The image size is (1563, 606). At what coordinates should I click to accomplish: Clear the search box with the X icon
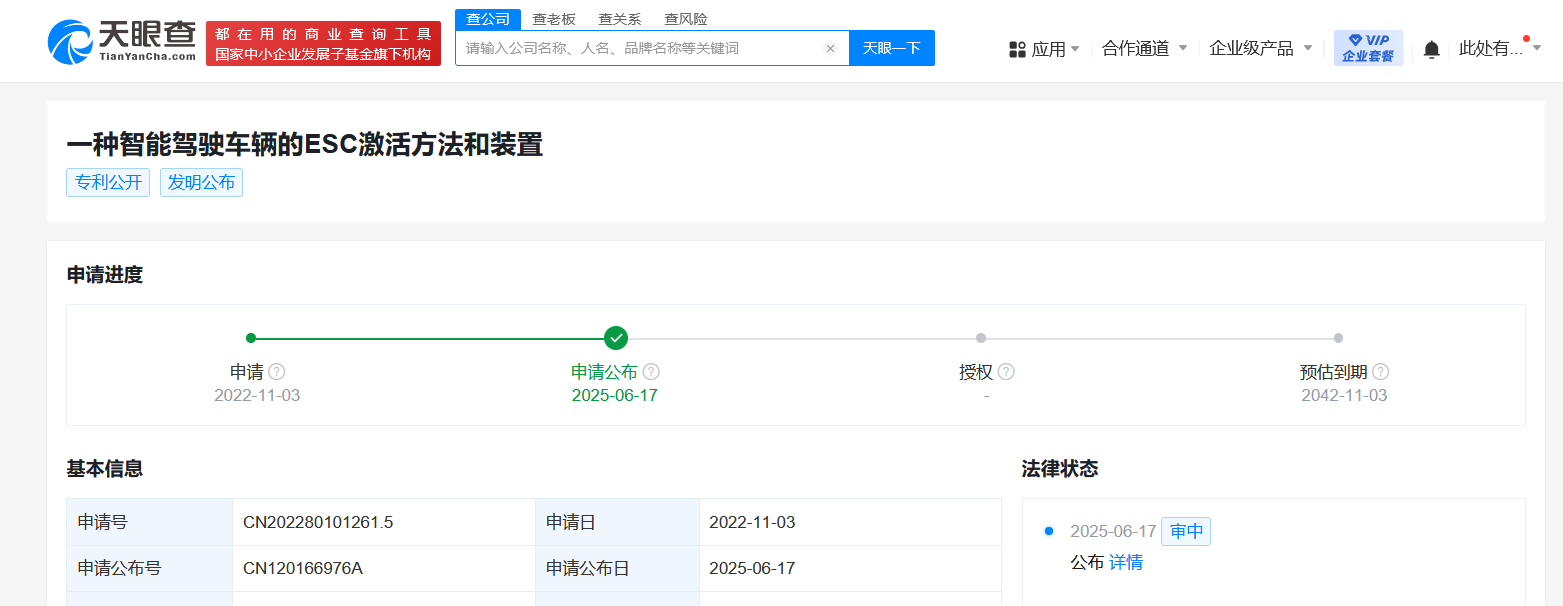[830, 48]
